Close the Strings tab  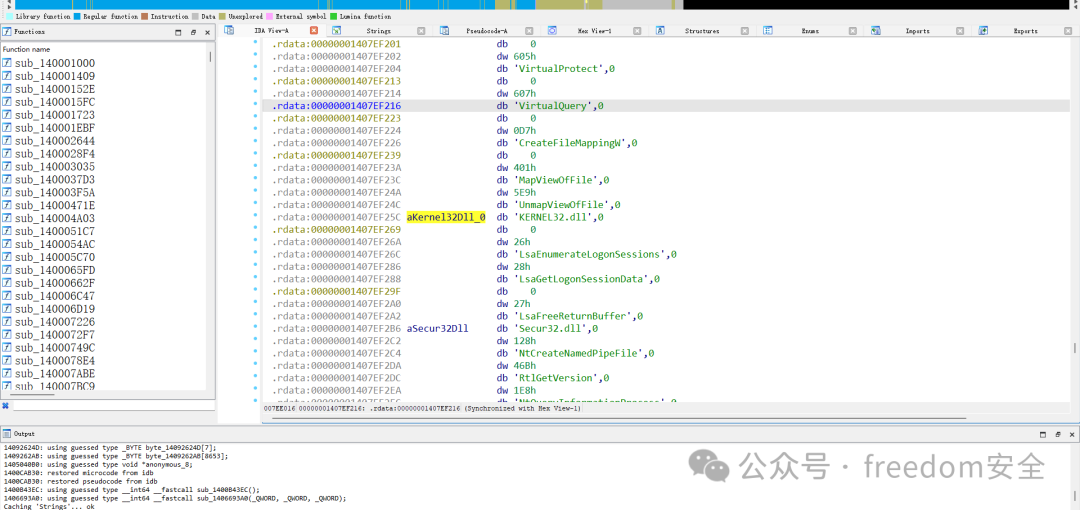tap(422, 31)
